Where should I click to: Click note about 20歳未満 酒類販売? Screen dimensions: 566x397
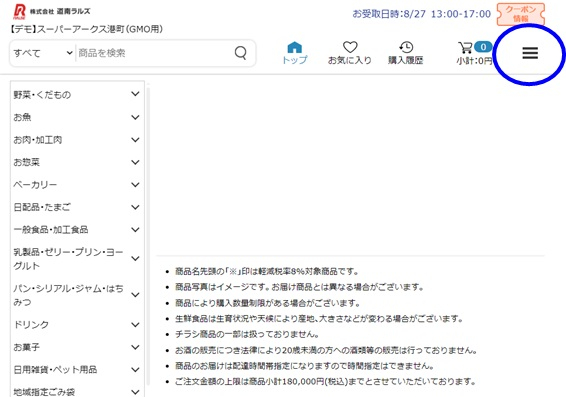pyautogui.click(x=326, y=350)
